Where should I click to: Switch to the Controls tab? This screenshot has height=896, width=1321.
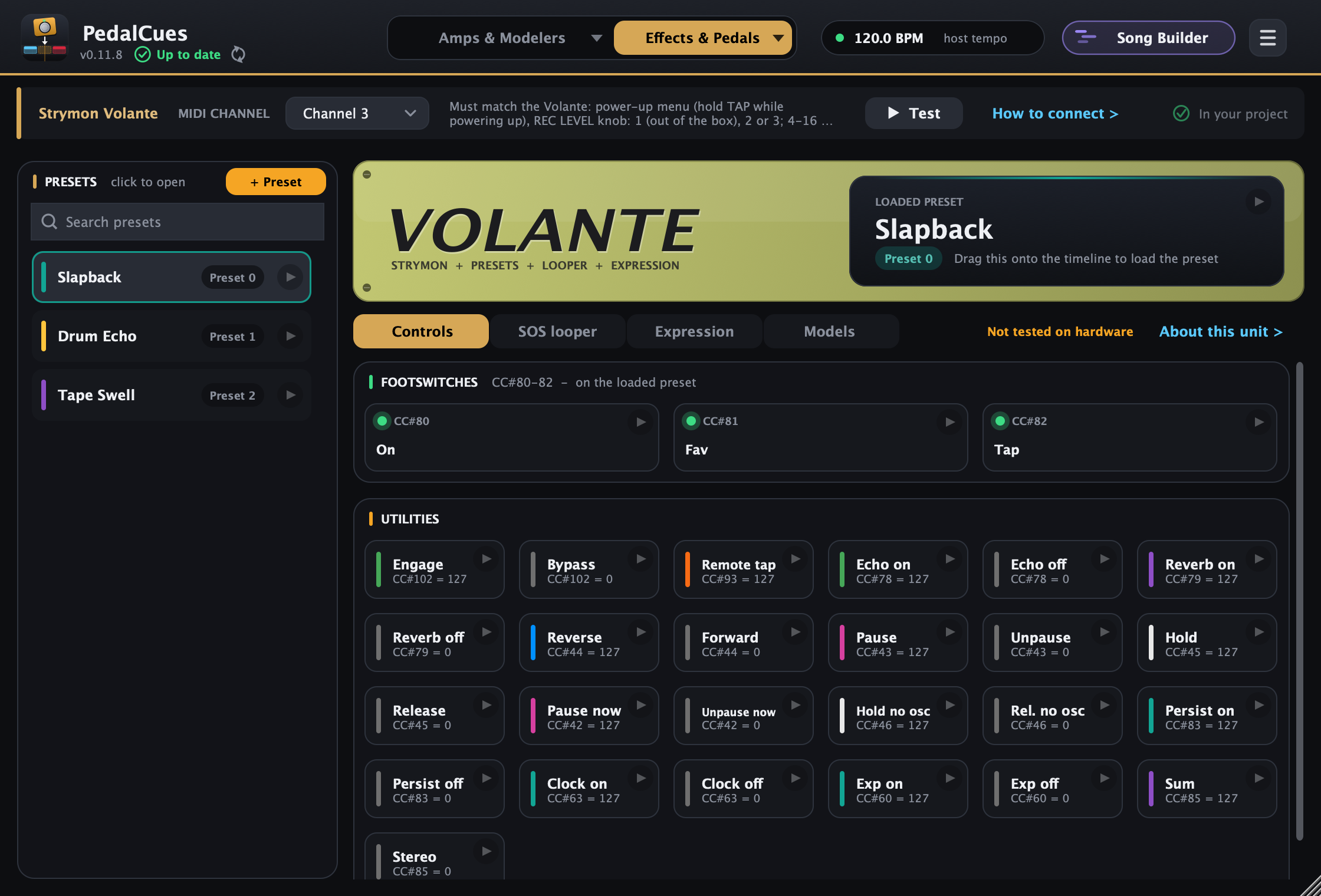pyautogui.click(x=421, y=331)
